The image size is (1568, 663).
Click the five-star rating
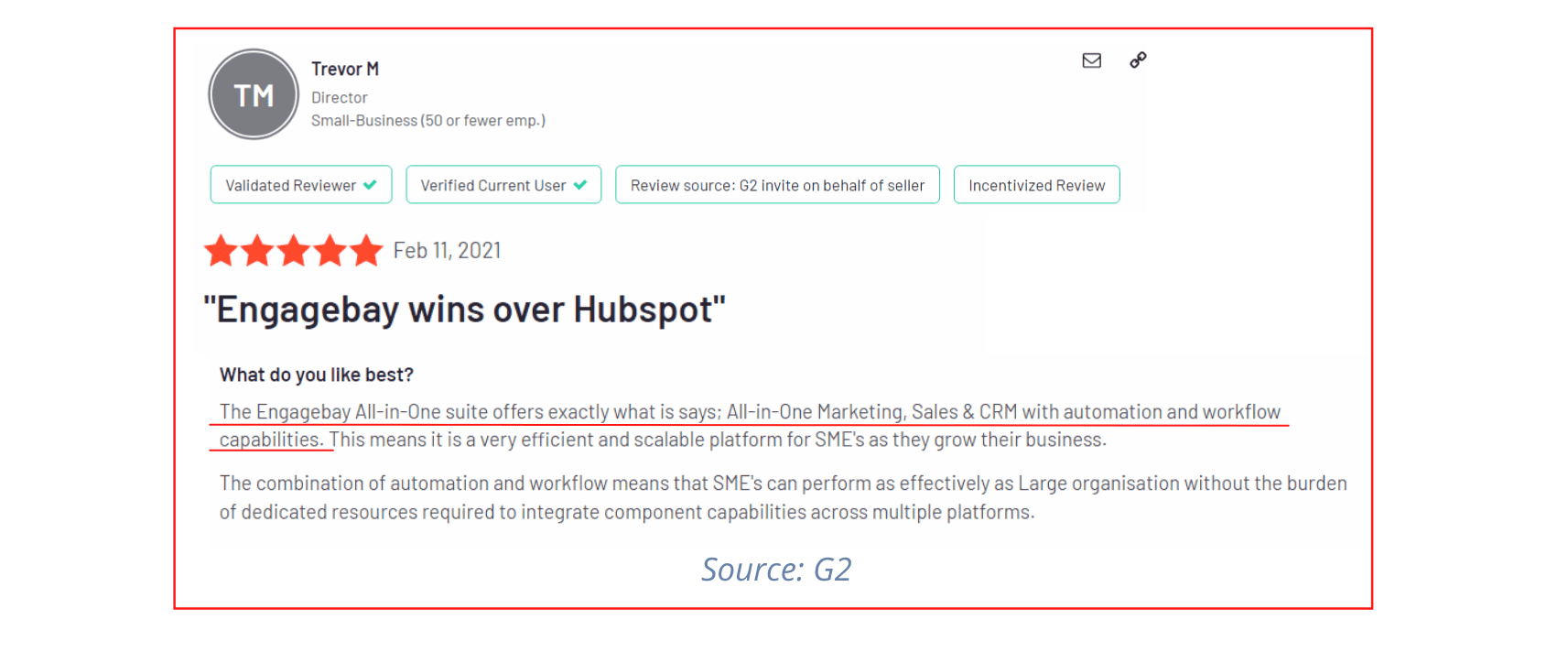(x=293, y=250)
